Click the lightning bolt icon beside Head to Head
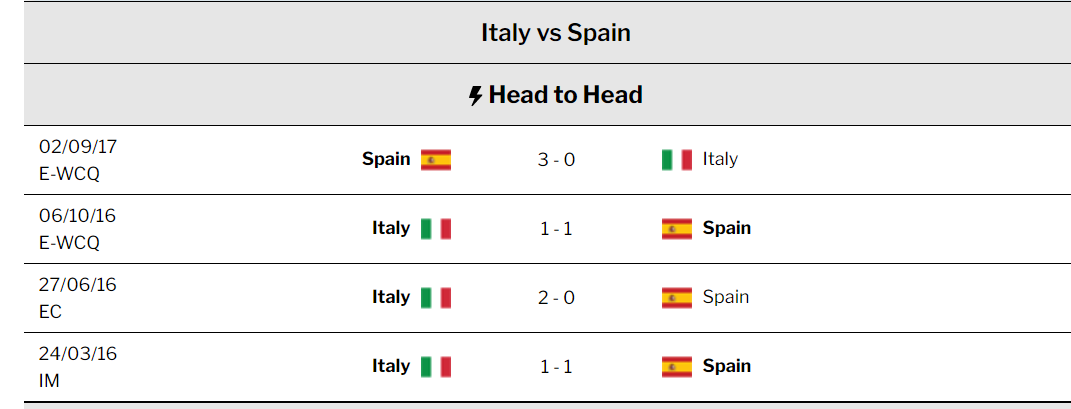Viewport: 1071px width, 409px height. tap(476, 96)
